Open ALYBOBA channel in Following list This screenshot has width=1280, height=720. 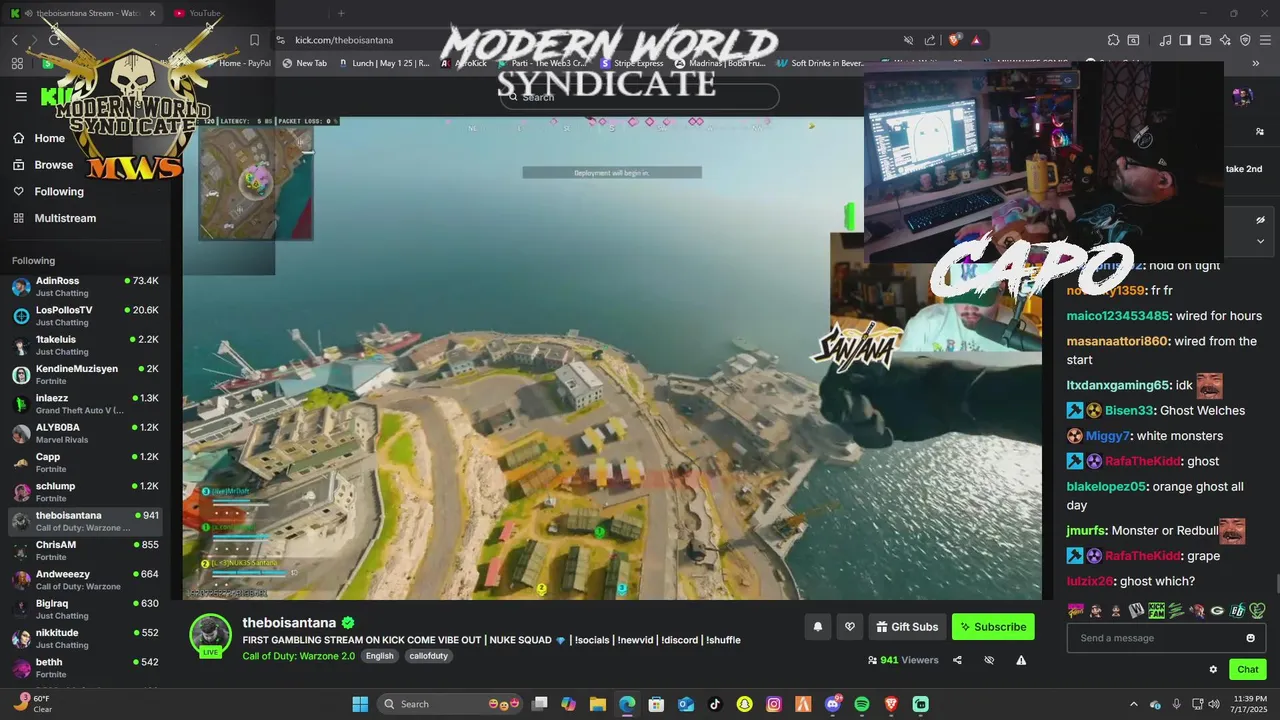coord(86,433)
